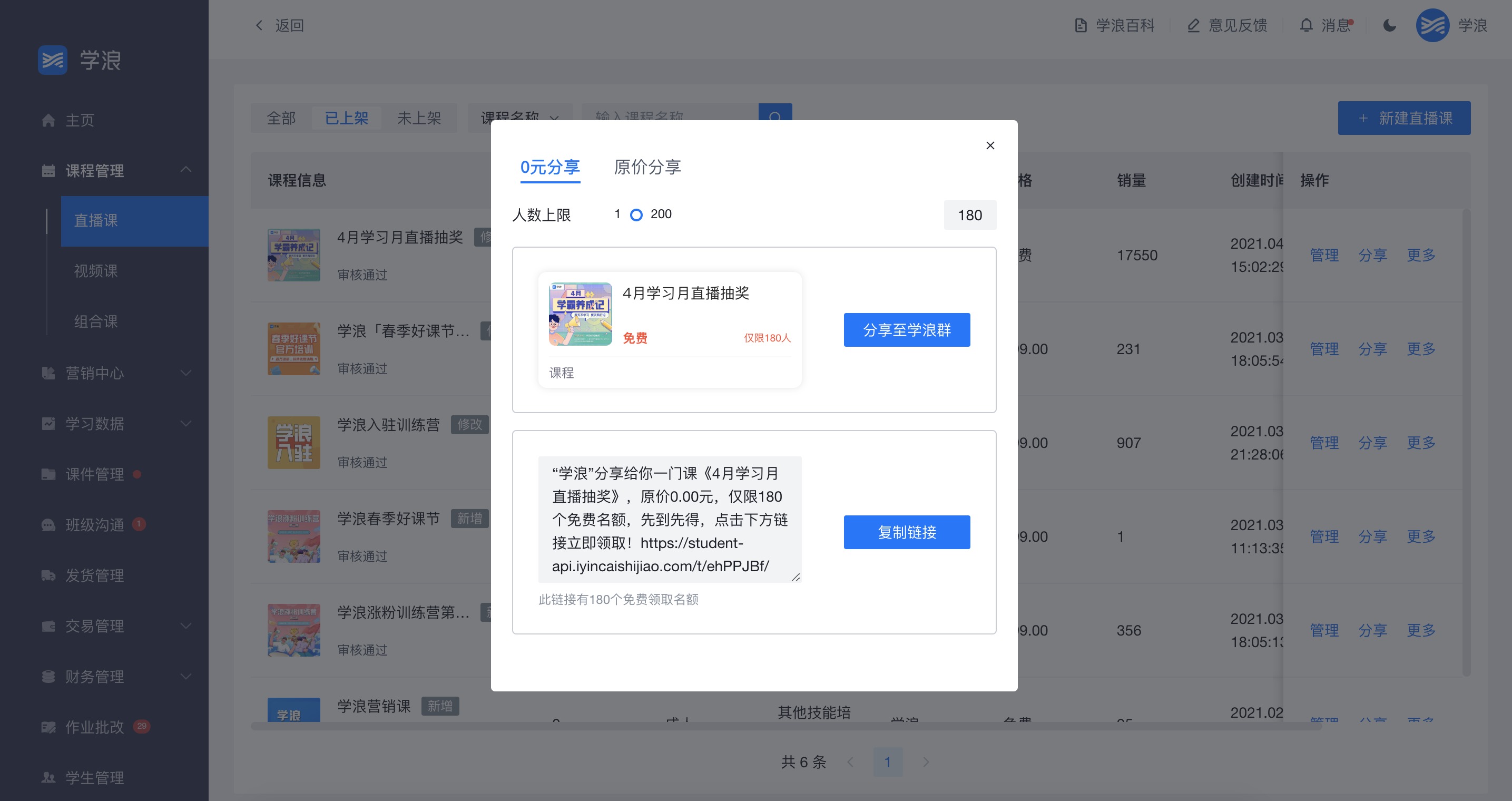Click the 复制链接 button
This screenshot has height=801, width=1512.
[x=907, y=532]
